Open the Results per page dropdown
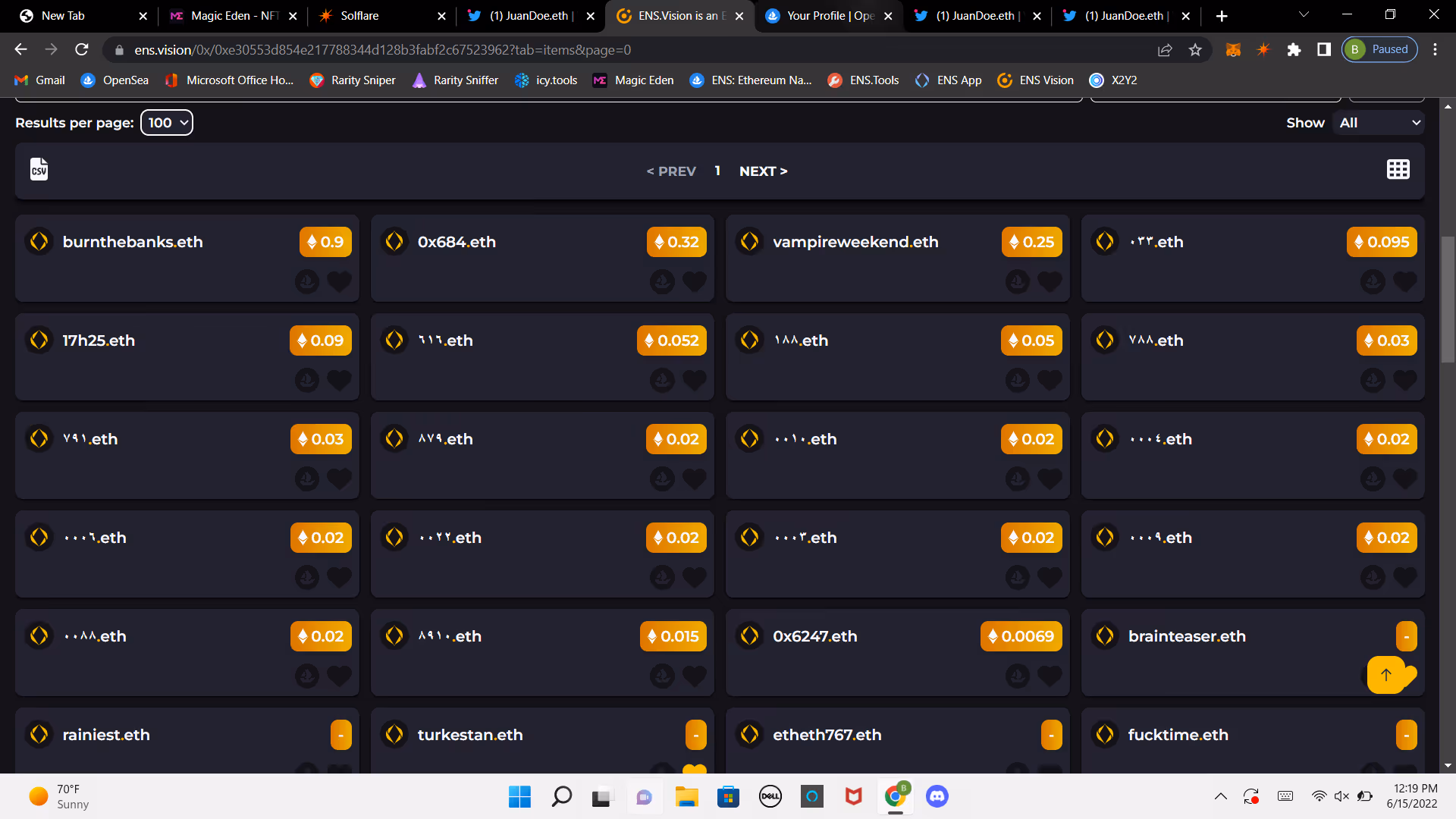1456x819 pixels. coord(167,123)
